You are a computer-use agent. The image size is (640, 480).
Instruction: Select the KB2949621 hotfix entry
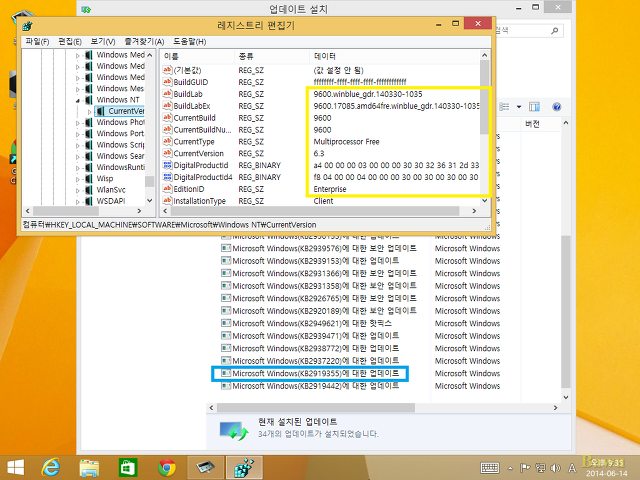pos(306,323)
